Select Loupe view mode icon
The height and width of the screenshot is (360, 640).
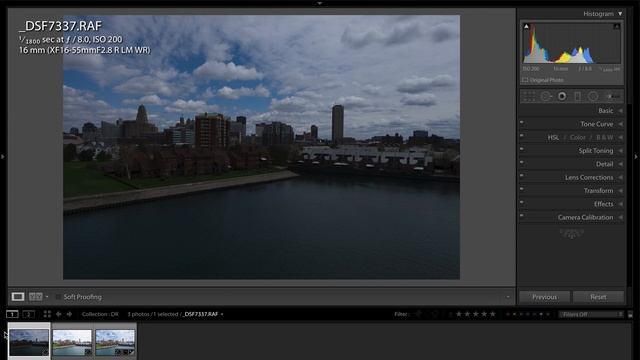18,297
